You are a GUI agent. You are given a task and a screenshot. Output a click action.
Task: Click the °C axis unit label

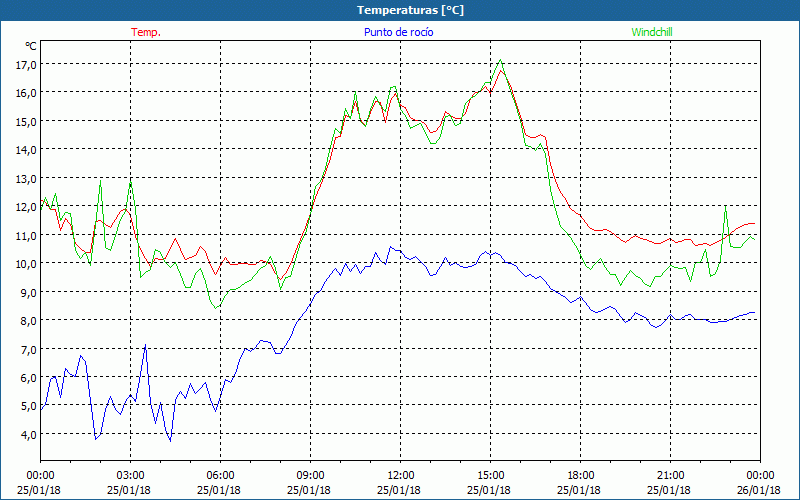click(31, 46)
